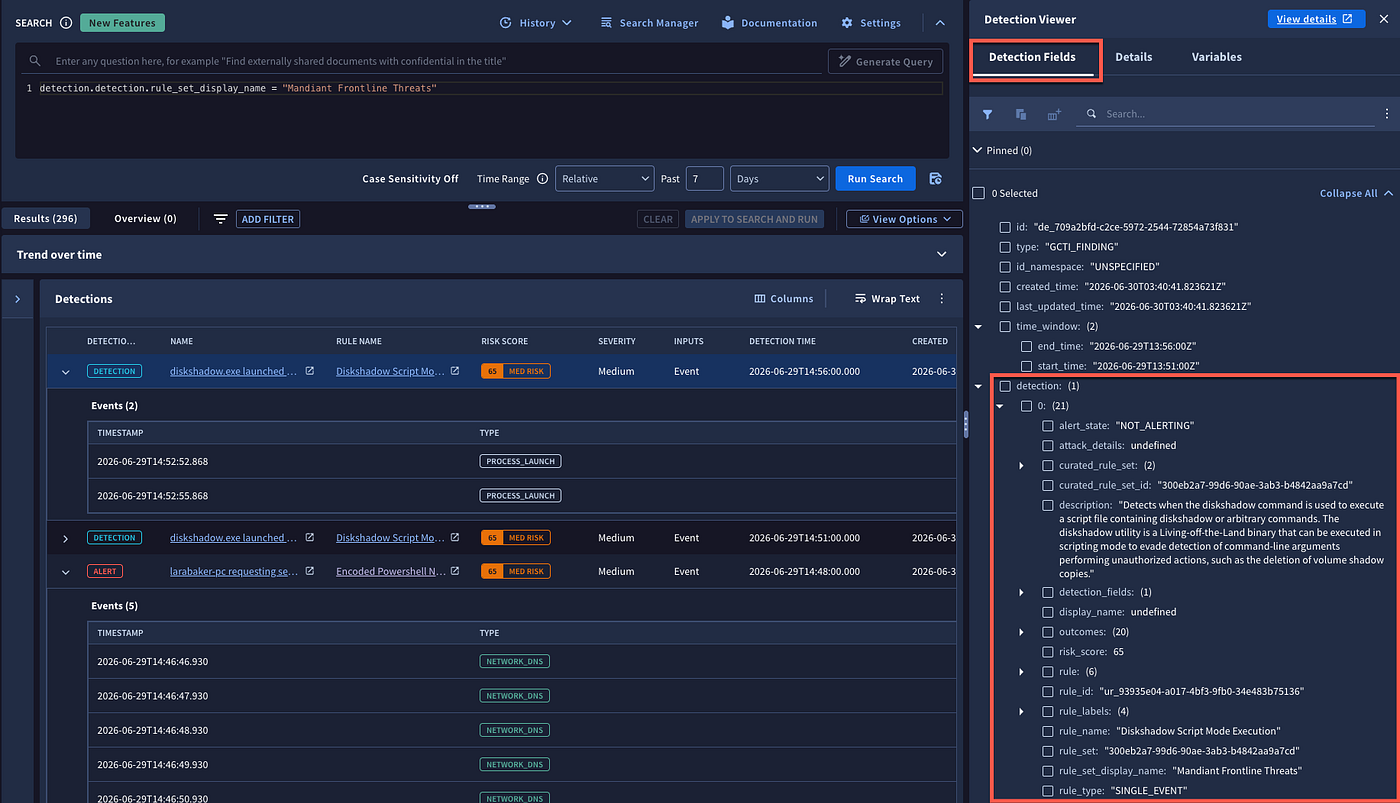The width and height of the screenshot is (1400, 803).
Task: Click the copy icon in Detection Viewer toolbar
Action: coord(1021,115)
